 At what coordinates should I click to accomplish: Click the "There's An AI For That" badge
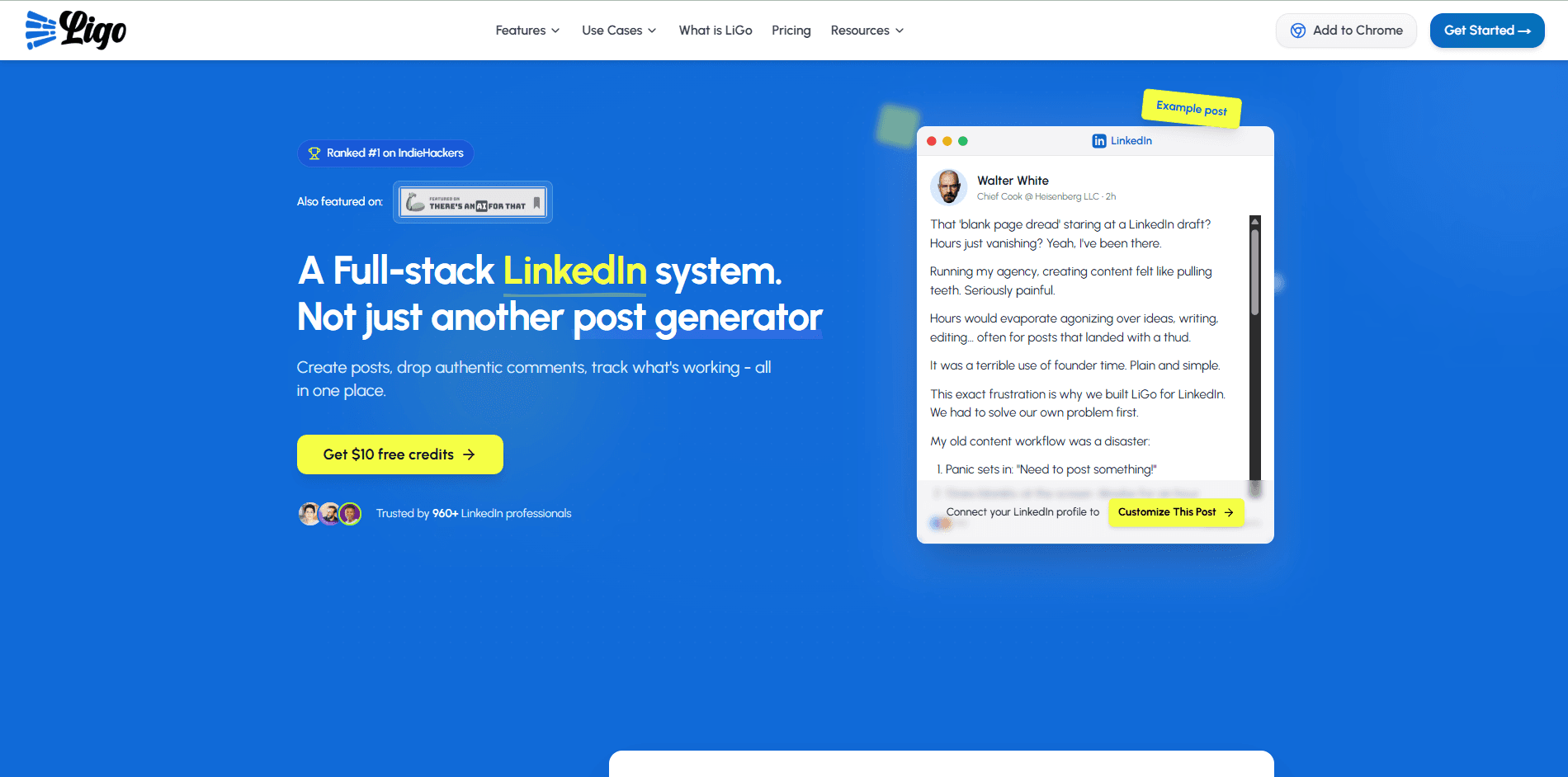472,201
